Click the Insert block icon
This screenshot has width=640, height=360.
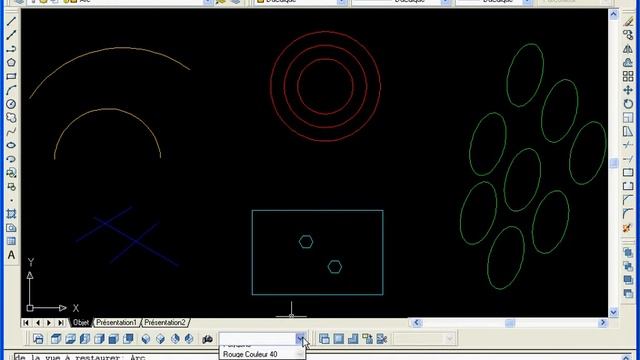11,173
